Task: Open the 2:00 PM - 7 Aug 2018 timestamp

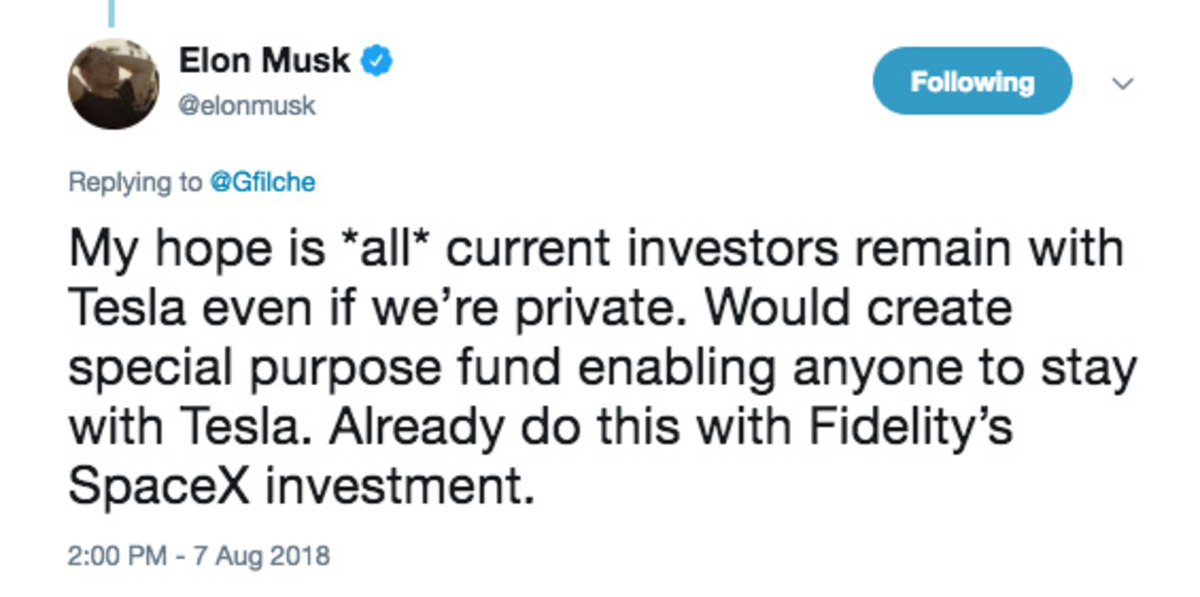Action: click(x=197, y=553)
